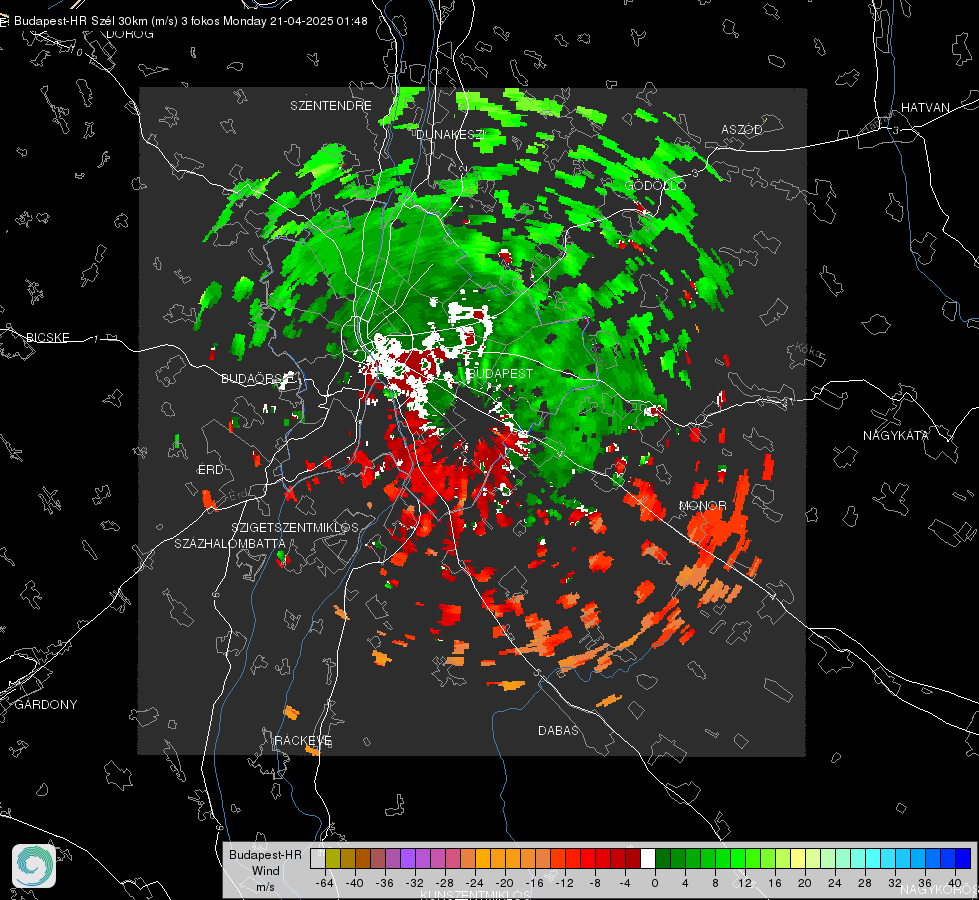This screenshot has width=979, height=900.
Task: Click the -24 legend scale value
Action: [475, 883]
